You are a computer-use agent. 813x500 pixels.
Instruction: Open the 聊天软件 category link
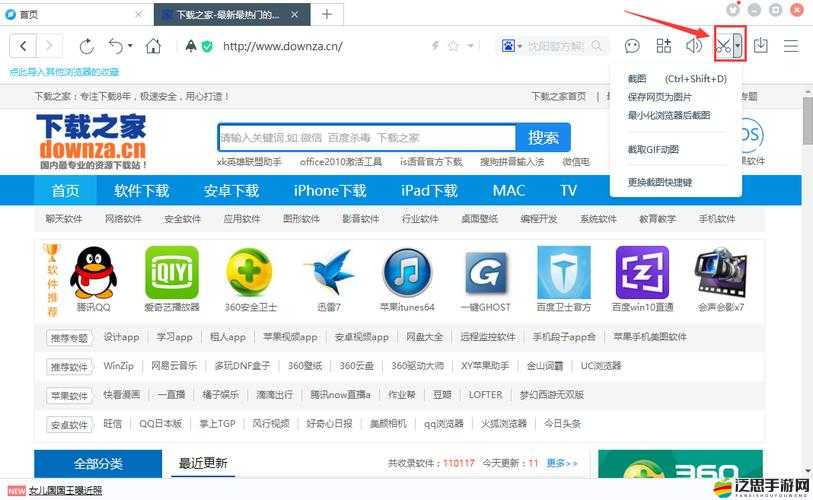(64, 219)
